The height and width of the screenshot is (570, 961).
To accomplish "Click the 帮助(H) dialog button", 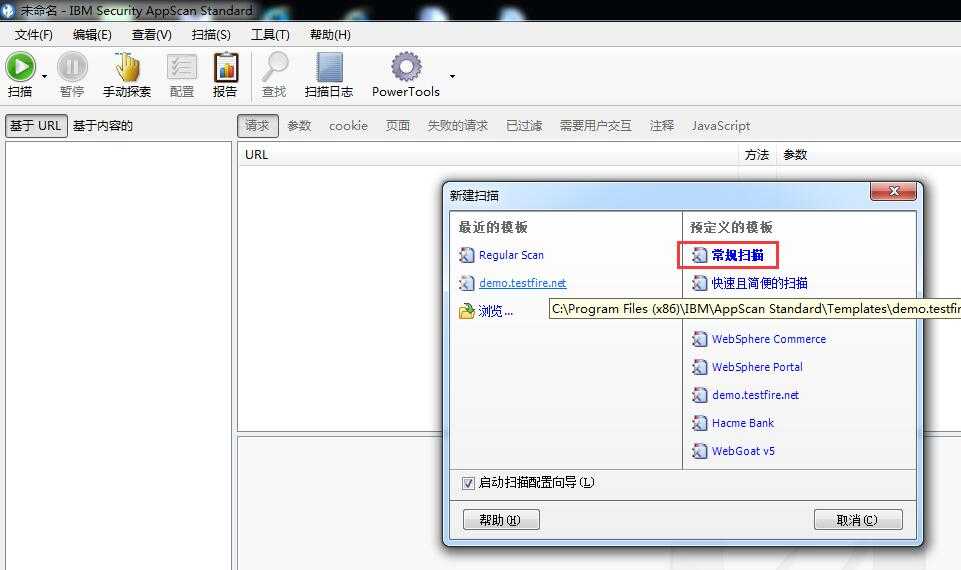I will point(501,520).
